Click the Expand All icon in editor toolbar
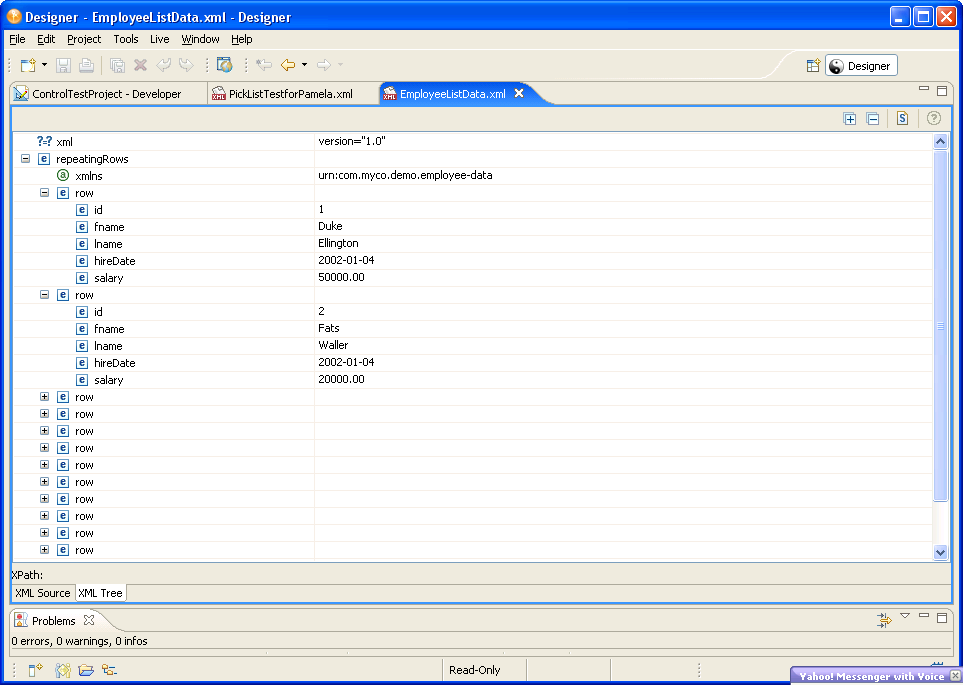 (x=850, y=119)
